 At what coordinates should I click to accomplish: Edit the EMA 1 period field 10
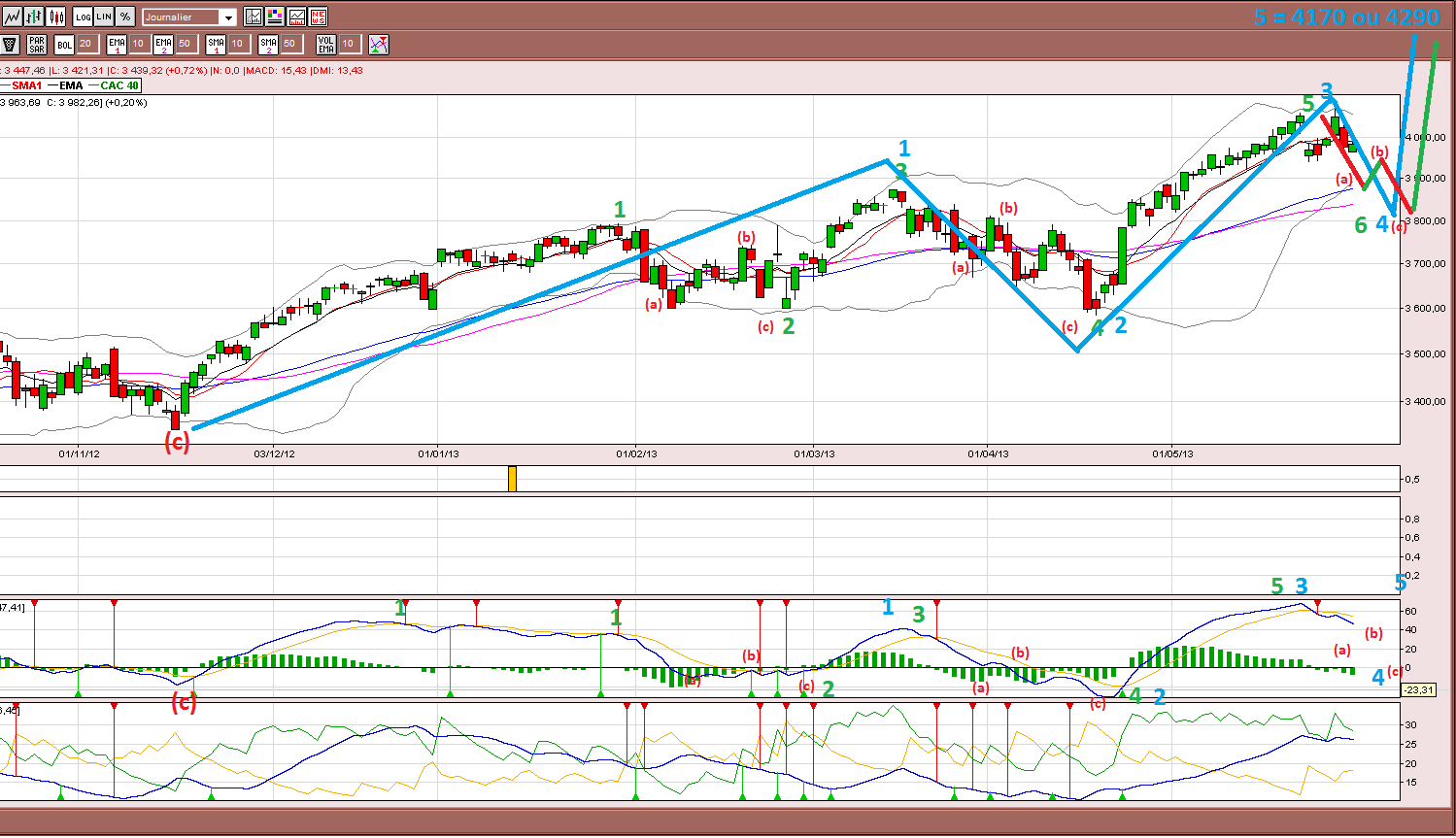tap(140, 44)
